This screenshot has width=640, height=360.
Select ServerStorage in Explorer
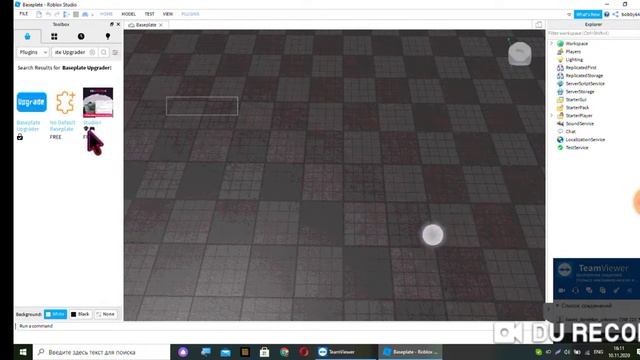pos(580,91)
